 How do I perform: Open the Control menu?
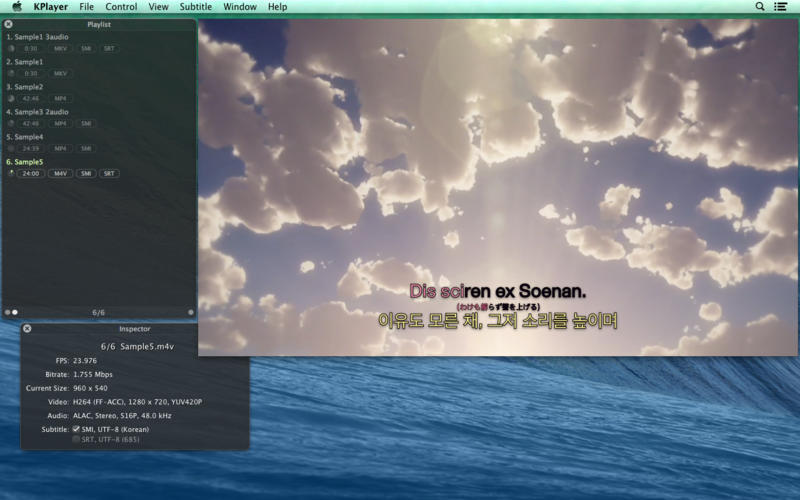121,7
